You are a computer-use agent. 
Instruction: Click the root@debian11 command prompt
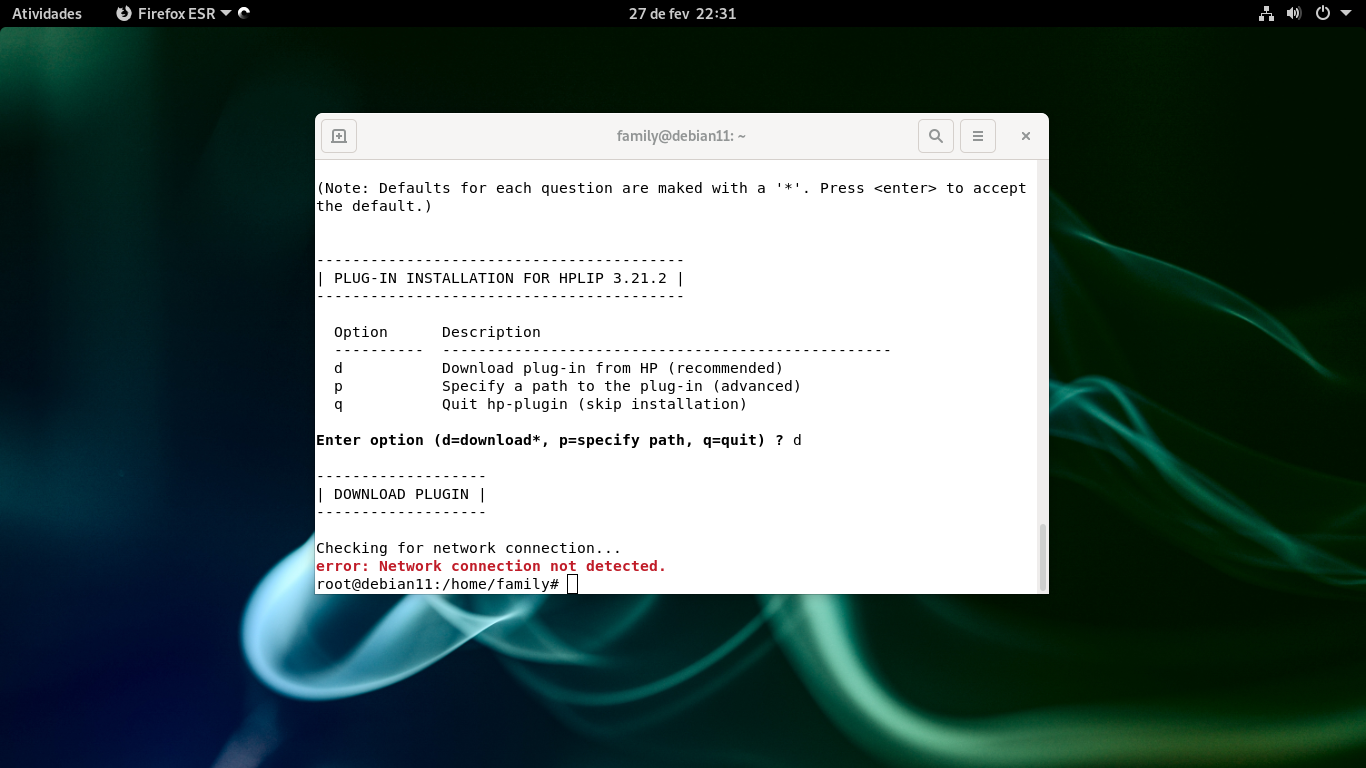[438, 584]
